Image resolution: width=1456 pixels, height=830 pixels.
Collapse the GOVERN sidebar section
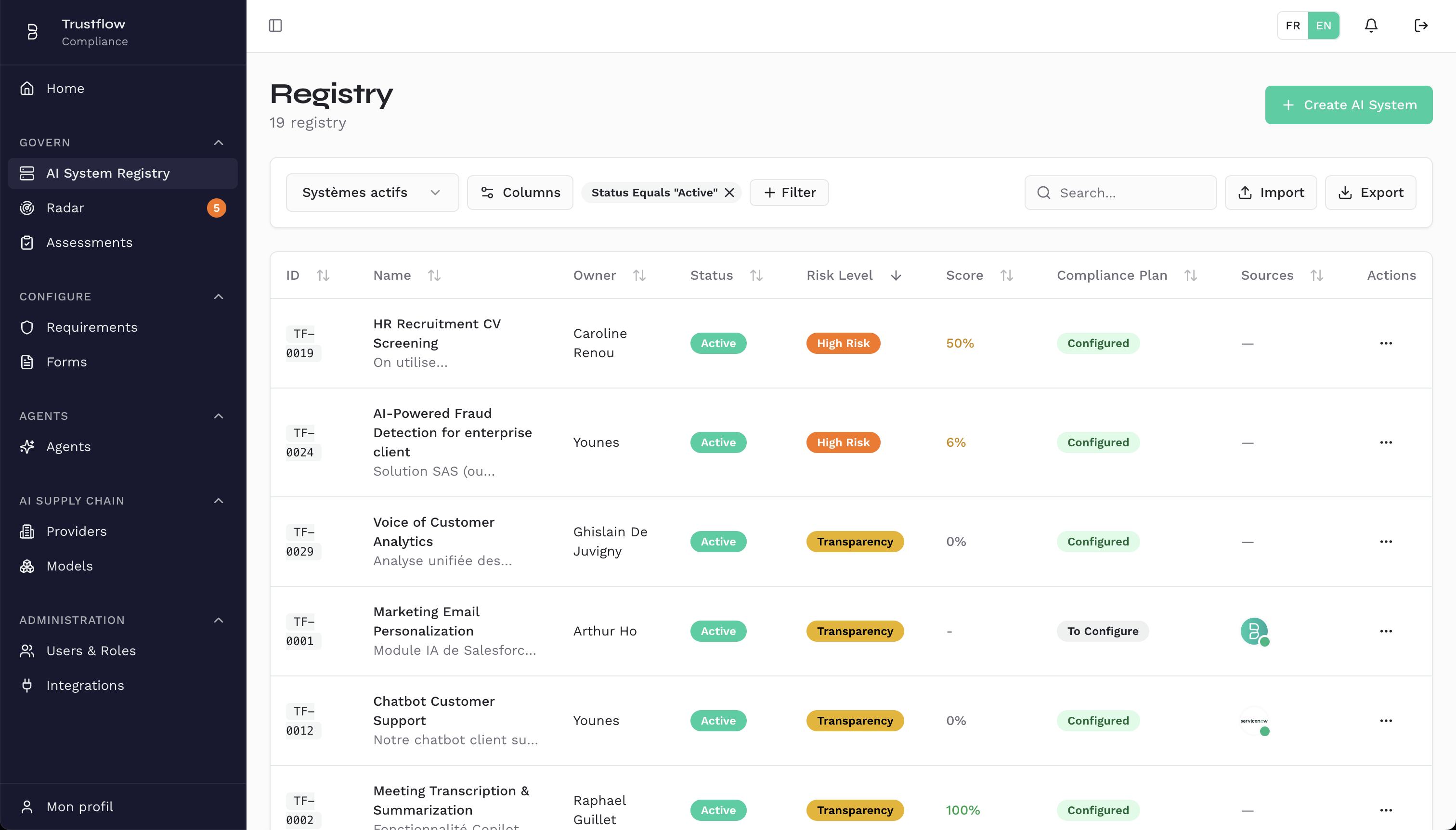[x=218, y=143]
